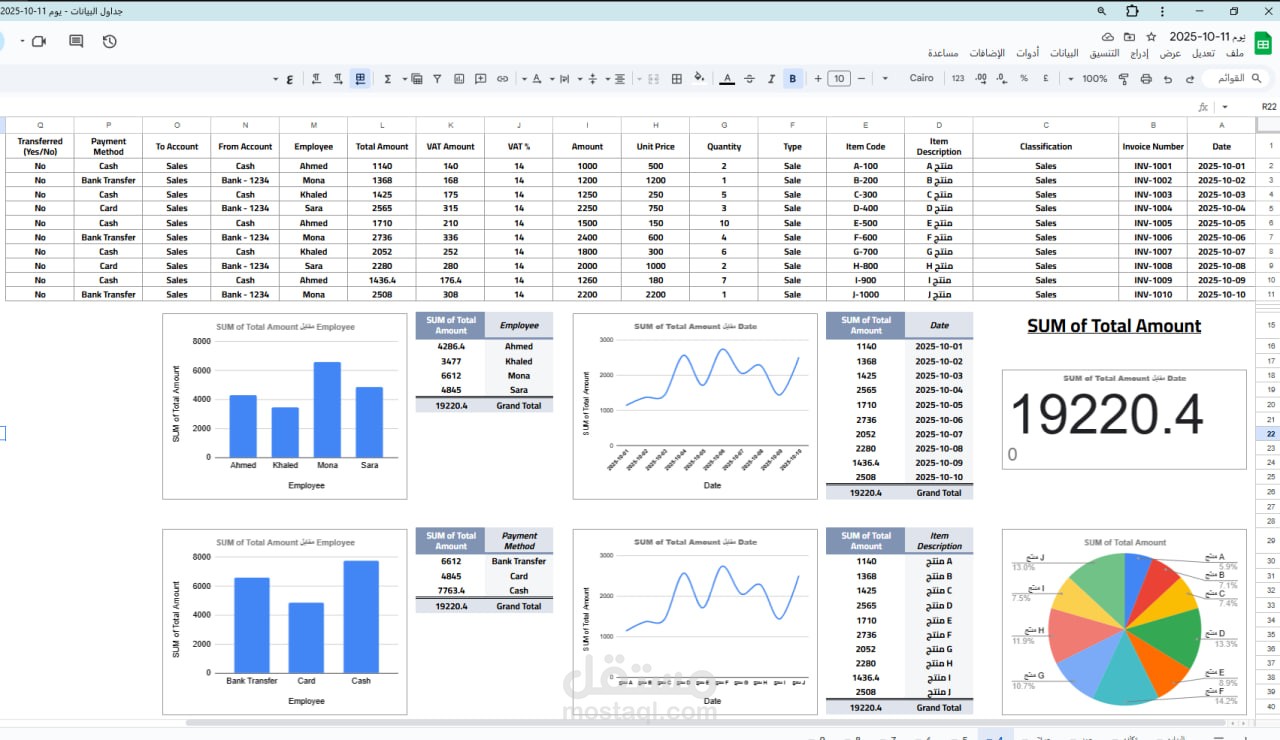
Task: Open the البيانات (Data) menu
Action: click(x=1063, y=53)
